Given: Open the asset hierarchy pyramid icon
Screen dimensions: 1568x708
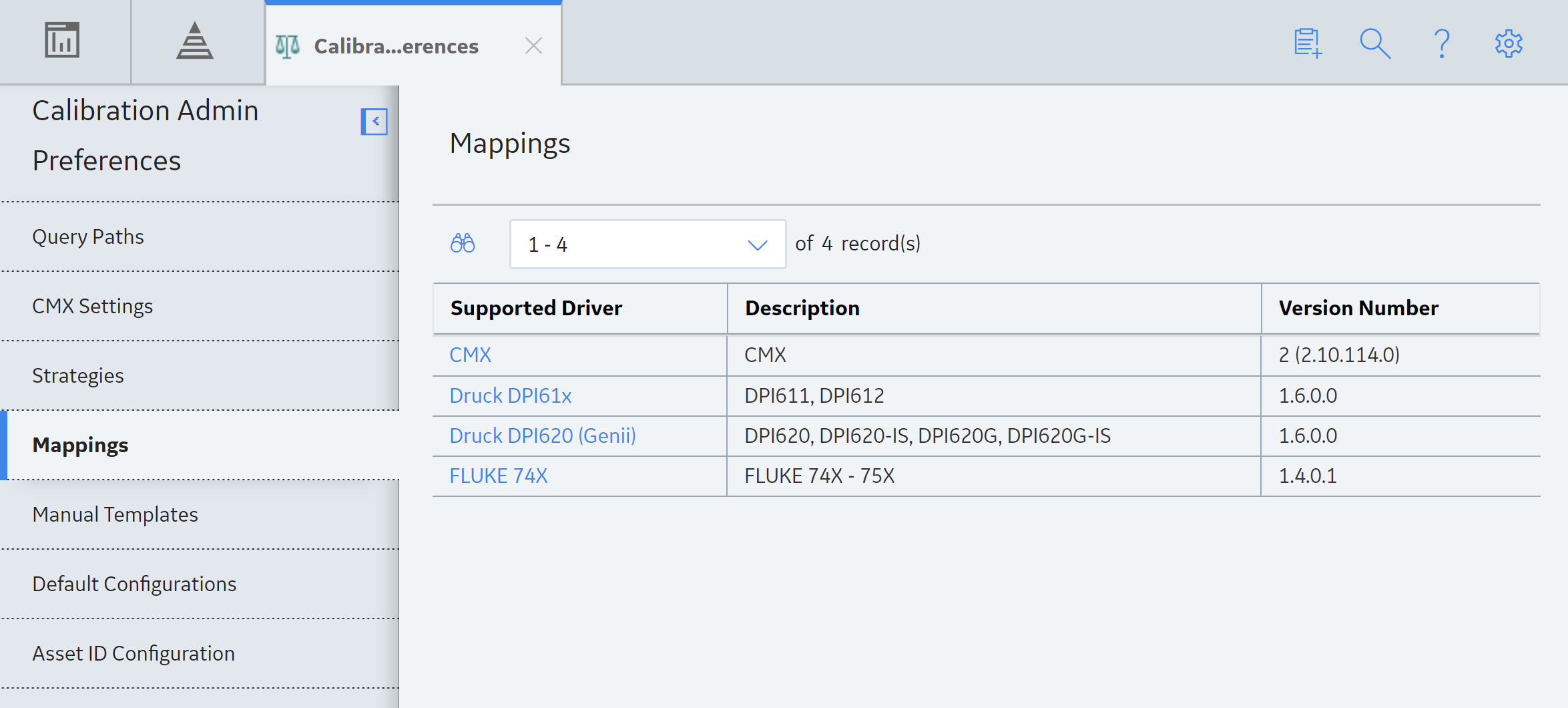Looking at the screenshot, I should 195,41.
